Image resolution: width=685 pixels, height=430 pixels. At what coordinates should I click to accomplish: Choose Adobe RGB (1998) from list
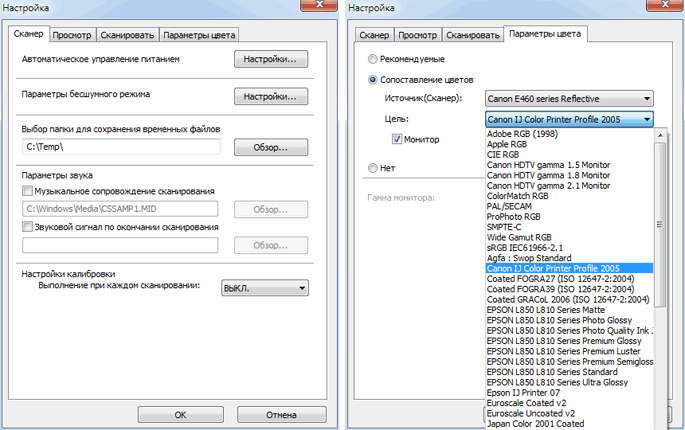(570, 134)
